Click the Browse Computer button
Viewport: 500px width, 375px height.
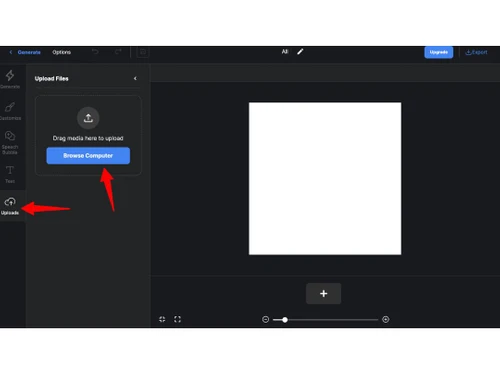pyautogui.click(x=88, y=156)
